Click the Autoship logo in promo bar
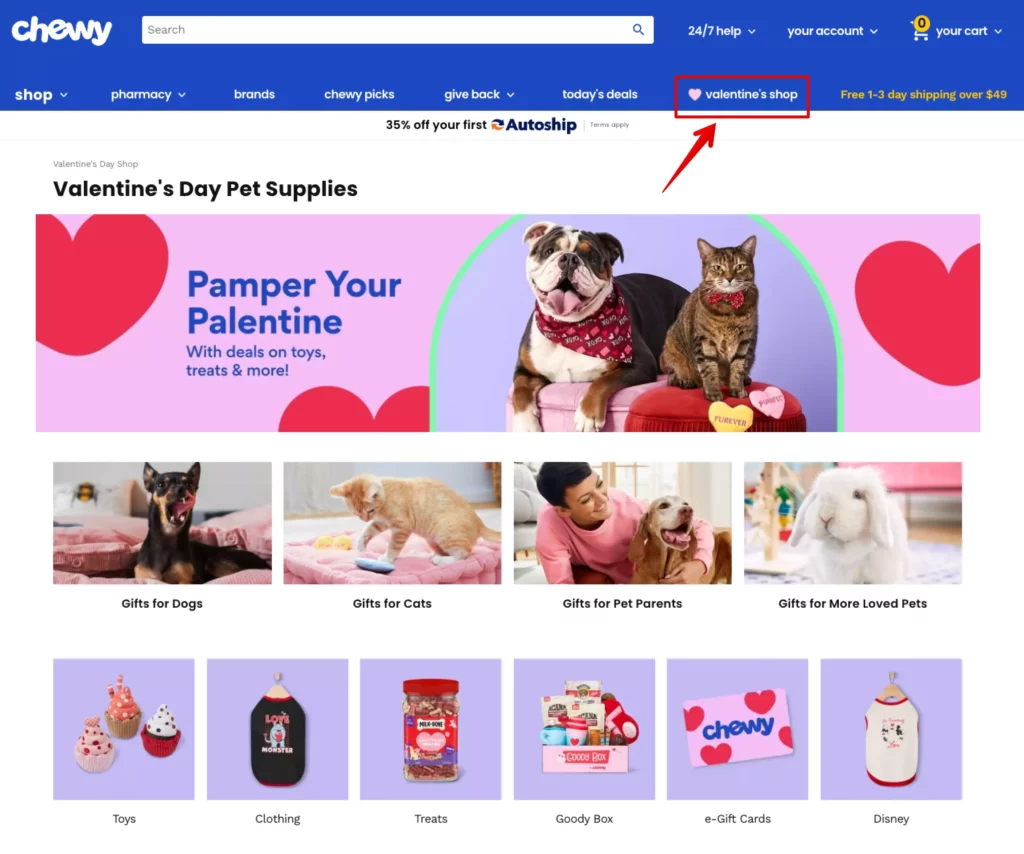This screenshot has width=1024, height=854. pos(534,125)
